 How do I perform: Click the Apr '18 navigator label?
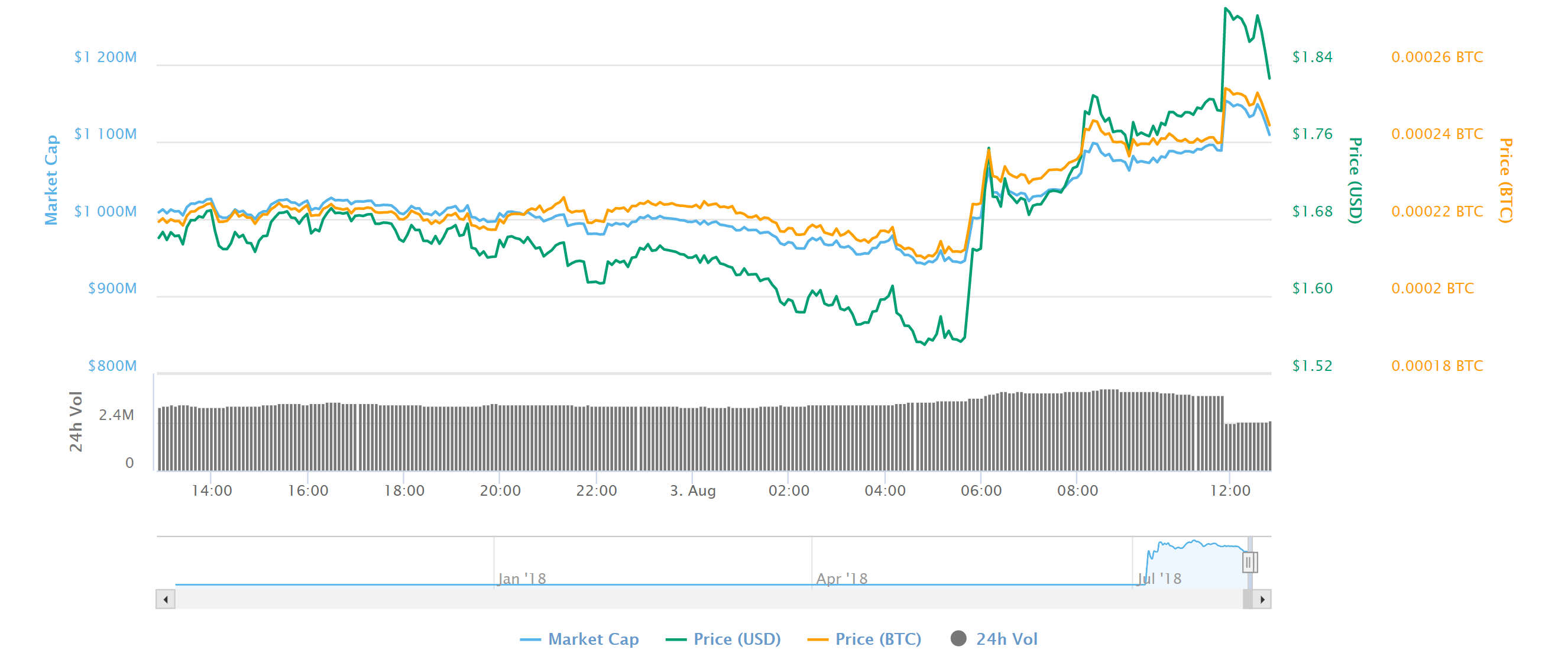tap(841, 579)
